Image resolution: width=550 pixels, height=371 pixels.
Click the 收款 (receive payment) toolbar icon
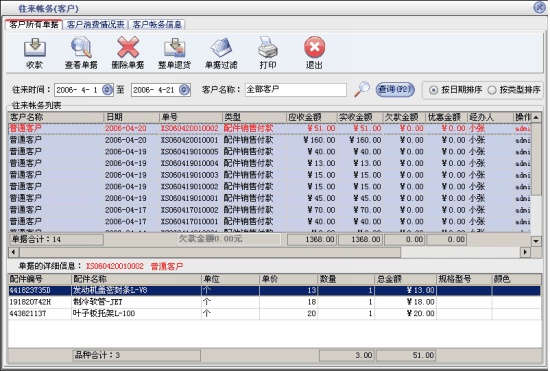click(34, 48)
